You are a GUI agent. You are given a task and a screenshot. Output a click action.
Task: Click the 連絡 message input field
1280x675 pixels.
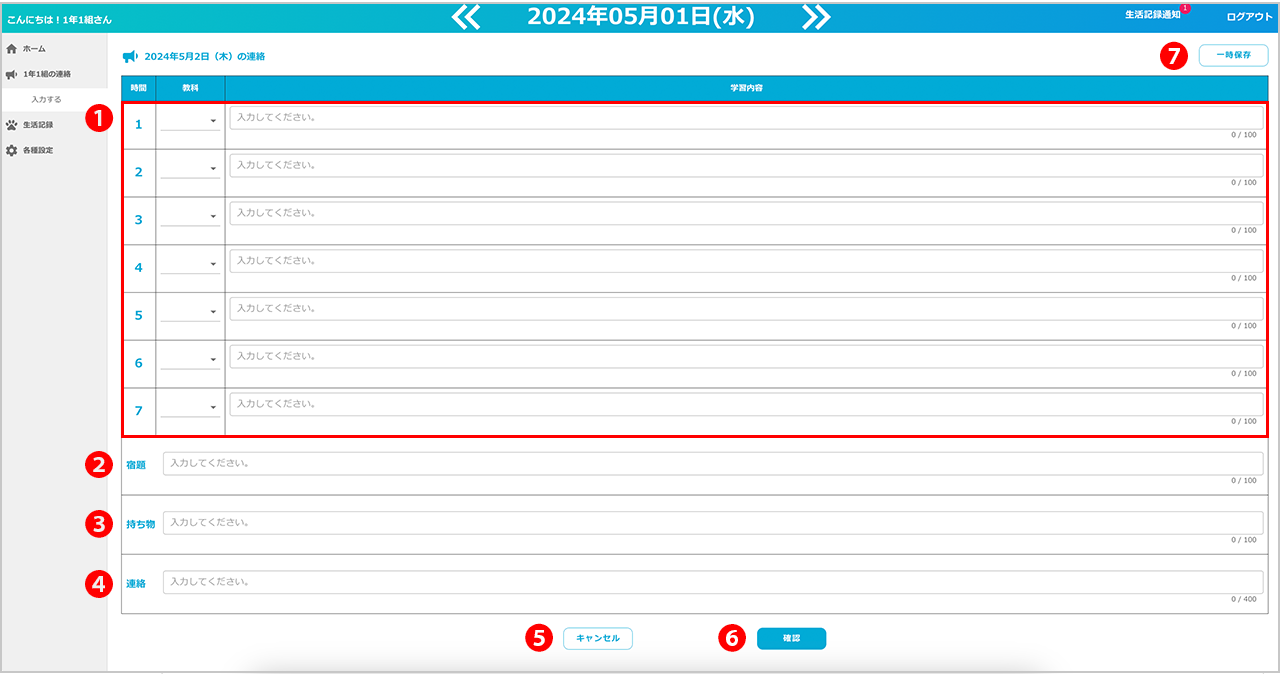click(x=712, y=582)
